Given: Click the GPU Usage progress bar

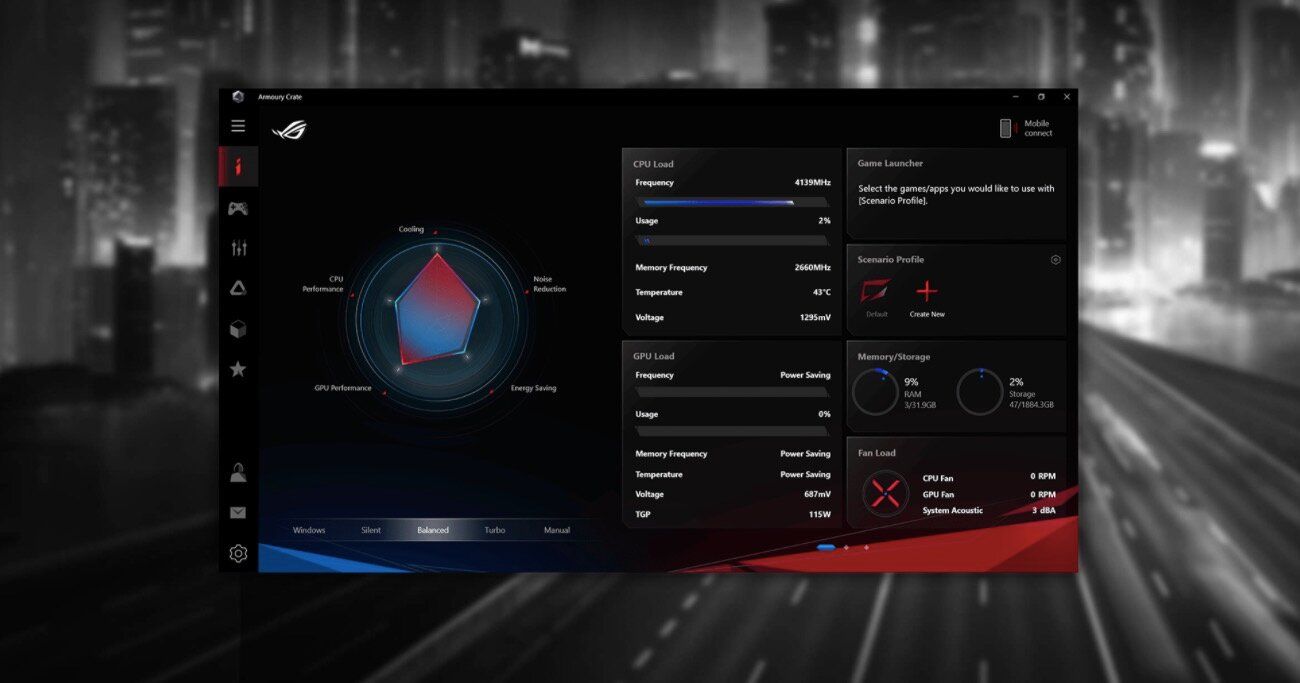Looking at the screenshot, I should click(x=732, y=431).
